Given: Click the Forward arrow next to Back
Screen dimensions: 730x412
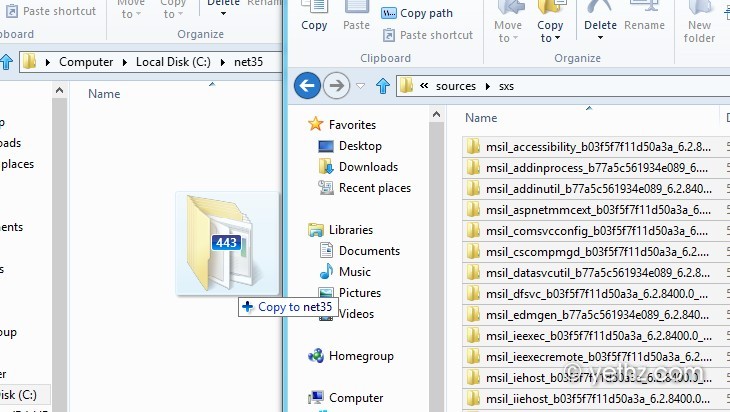Looking at the screenshot, I should tap(337, 86).
